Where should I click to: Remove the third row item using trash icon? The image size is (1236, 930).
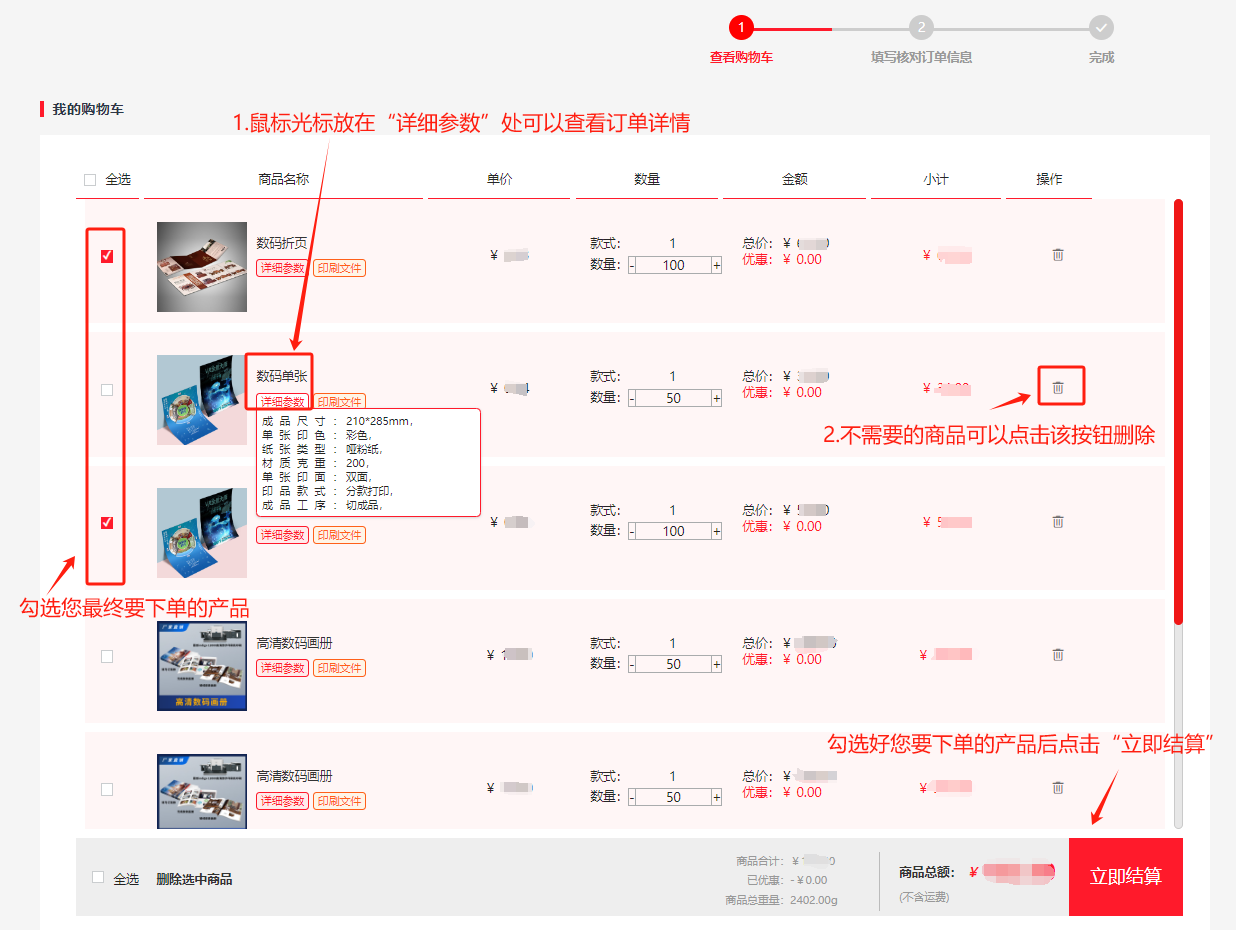coord(1058,521)
